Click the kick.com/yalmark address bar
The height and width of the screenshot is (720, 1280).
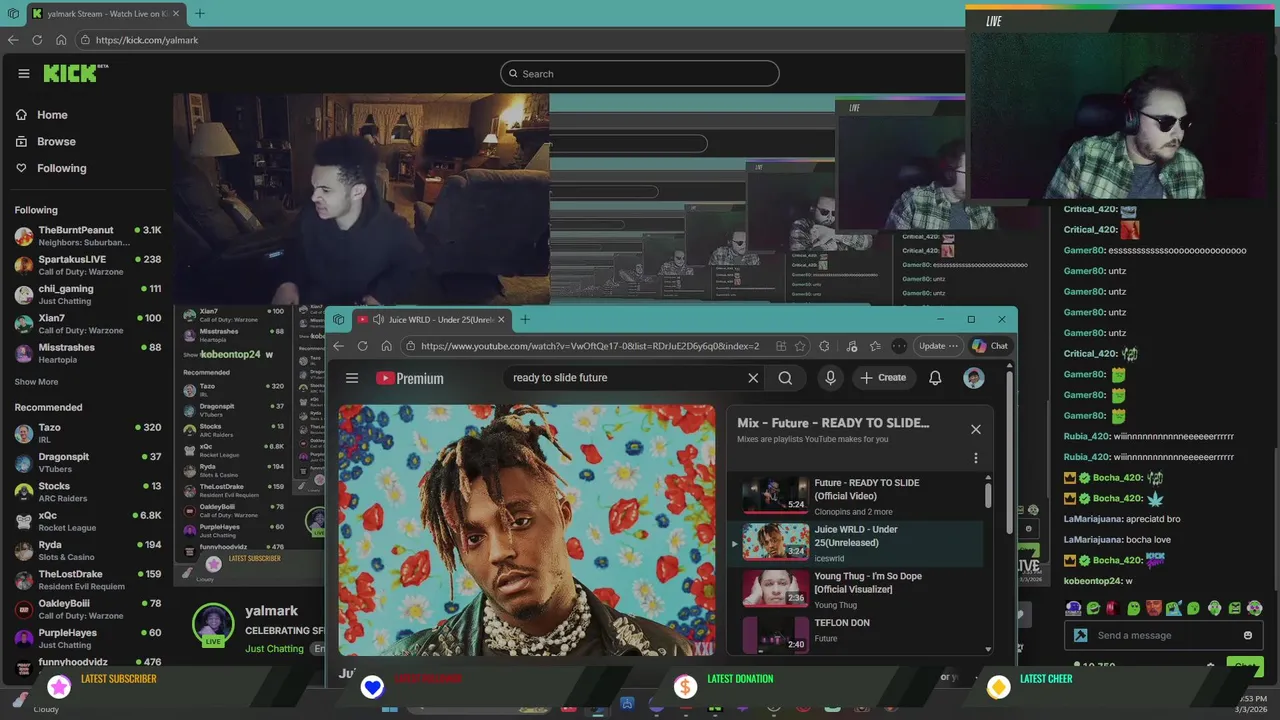[520, 40]
